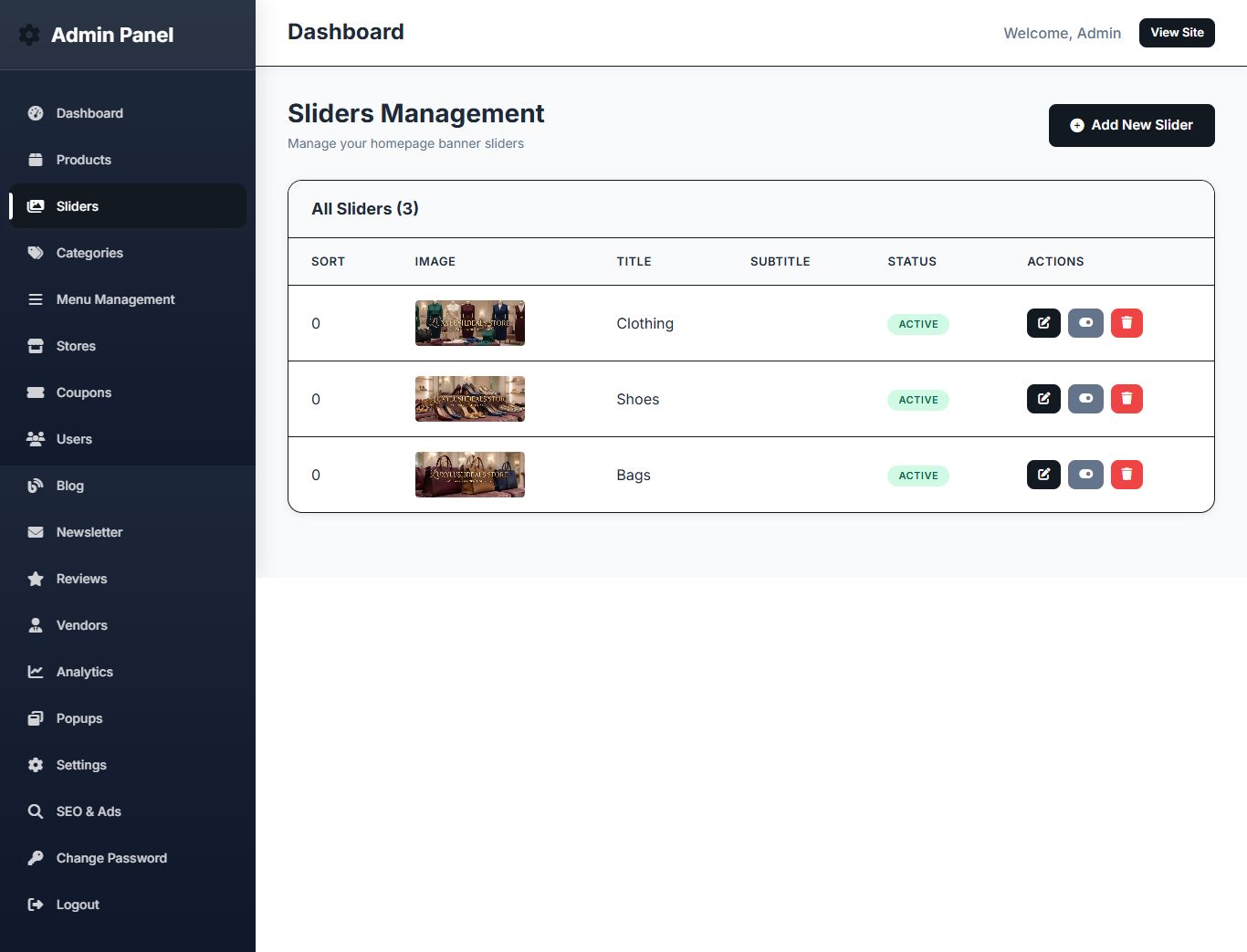Viewport: 1247px width, 952px height.
Task: Click the Clothing title cell
Action: pos(645,323)
